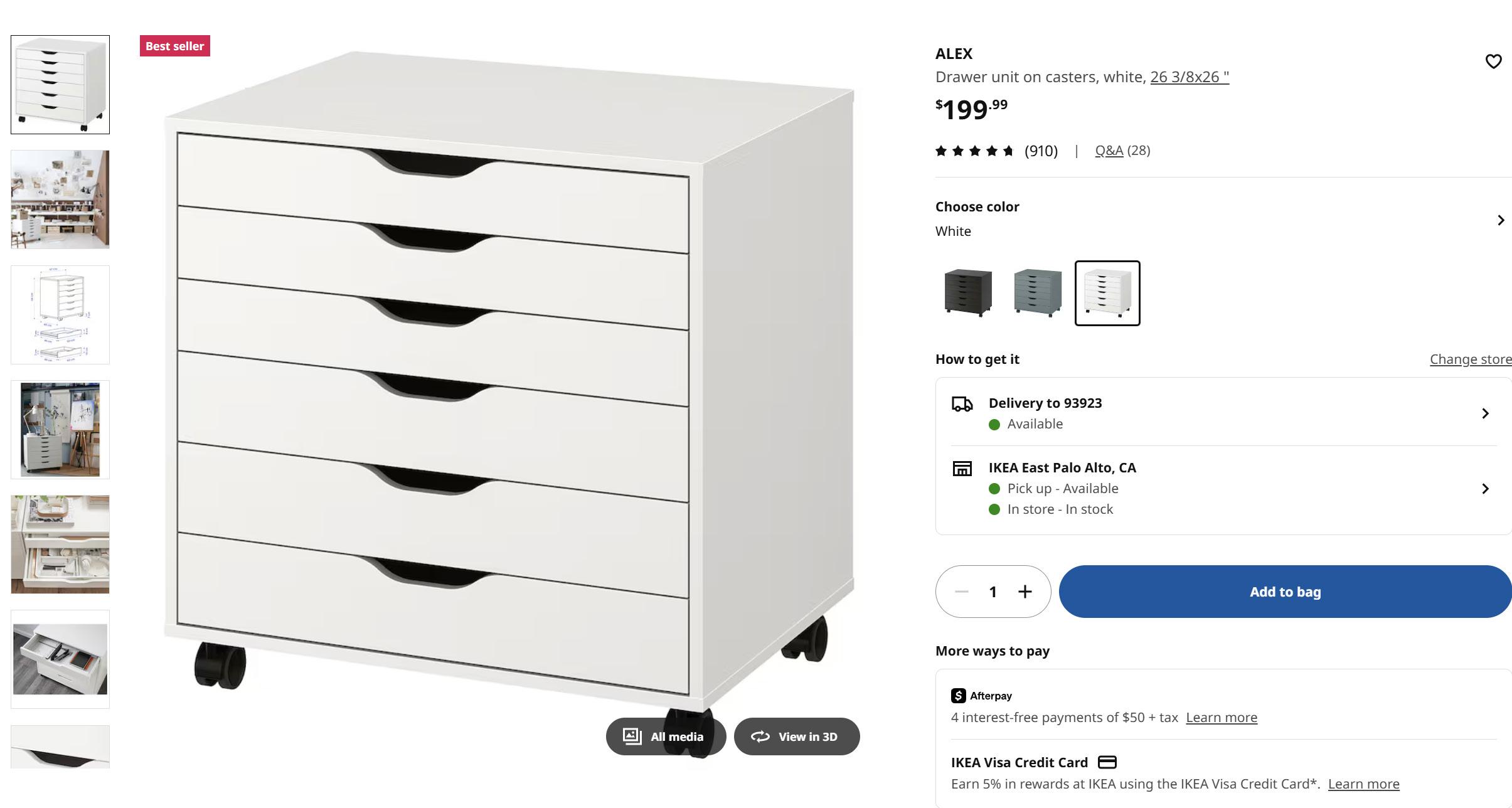Open the Change store link

[x=1471, y=359]
